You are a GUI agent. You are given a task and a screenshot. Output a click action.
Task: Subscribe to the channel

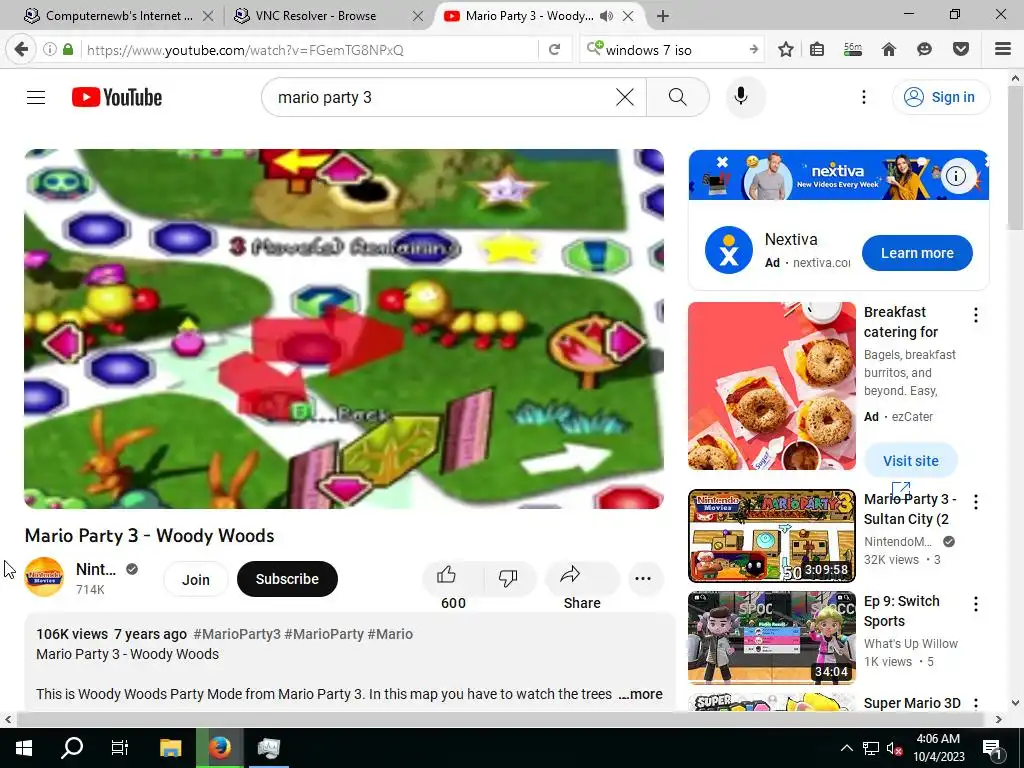[x=287, y=579]
